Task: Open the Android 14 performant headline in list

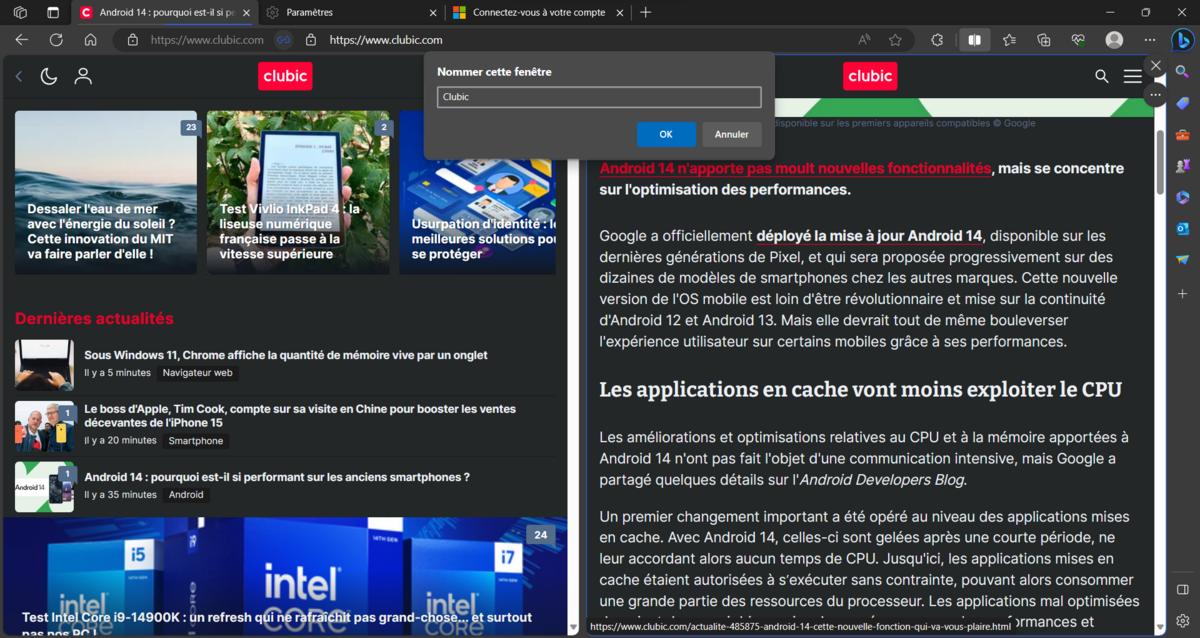Action: tap(277, 477)
